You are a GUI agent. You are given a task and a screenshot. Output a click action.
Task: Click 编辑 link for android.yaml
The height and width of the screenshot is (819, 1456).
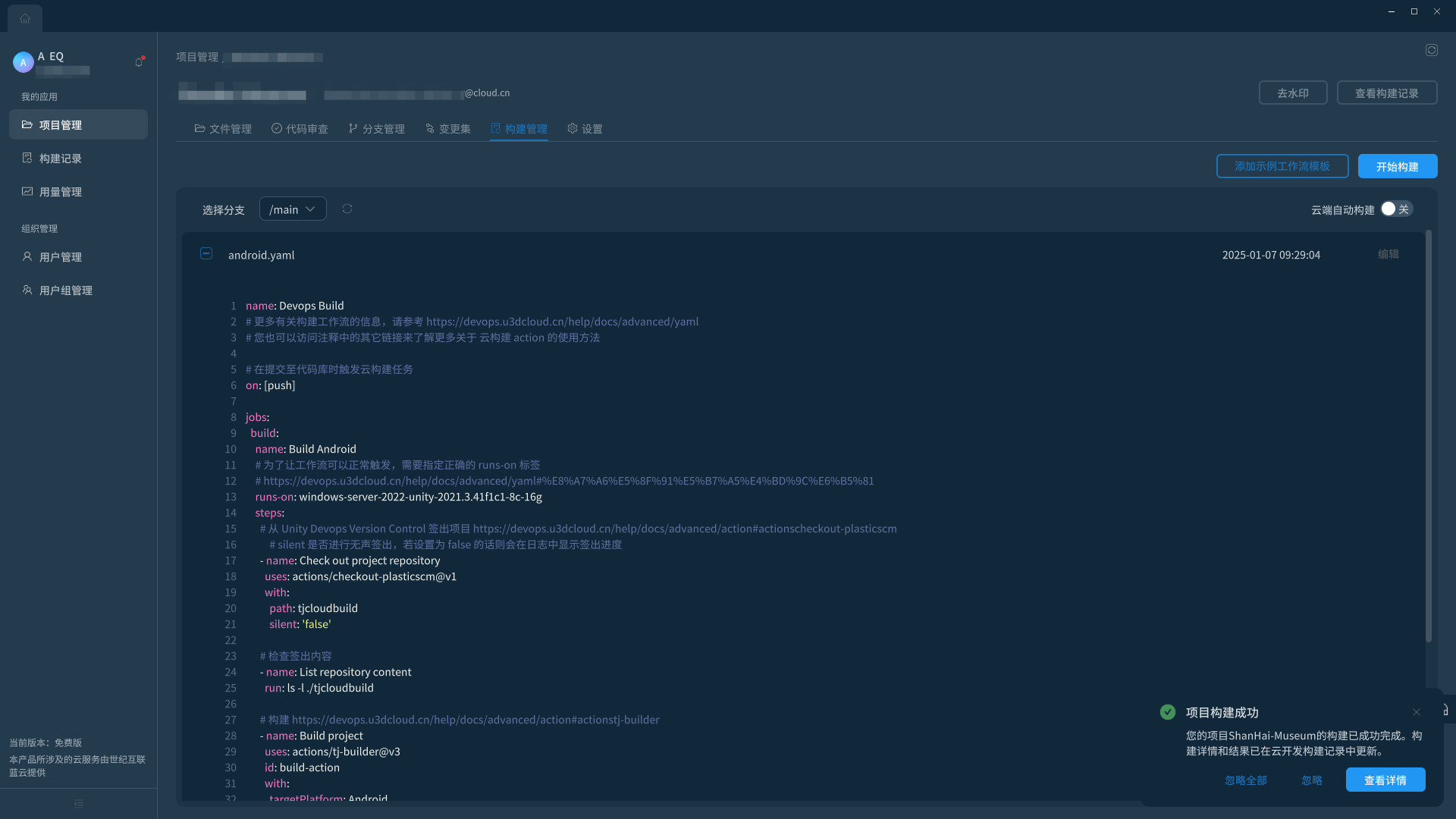click(1388, 254)
